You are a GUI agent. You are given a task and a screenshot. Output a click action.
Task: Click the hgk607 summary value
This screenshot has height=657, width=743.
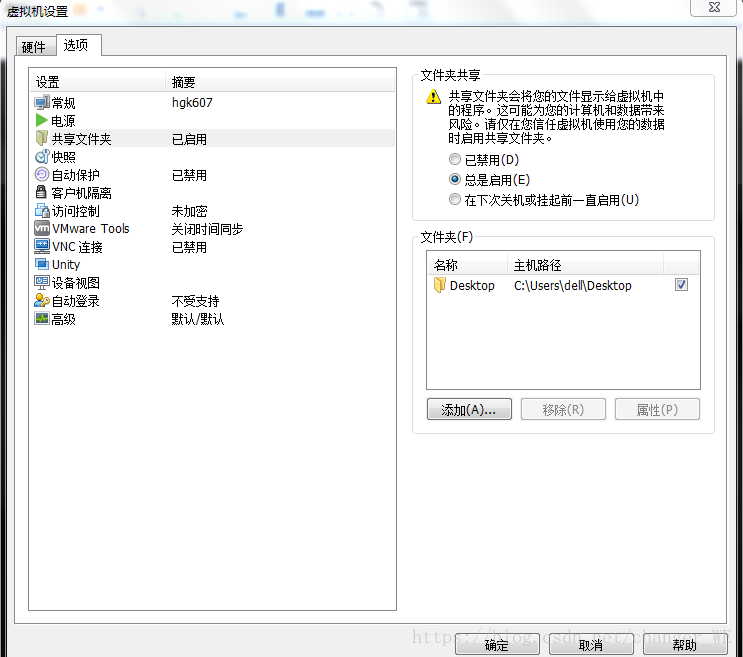pyautogui.click(x=192, y=102)
